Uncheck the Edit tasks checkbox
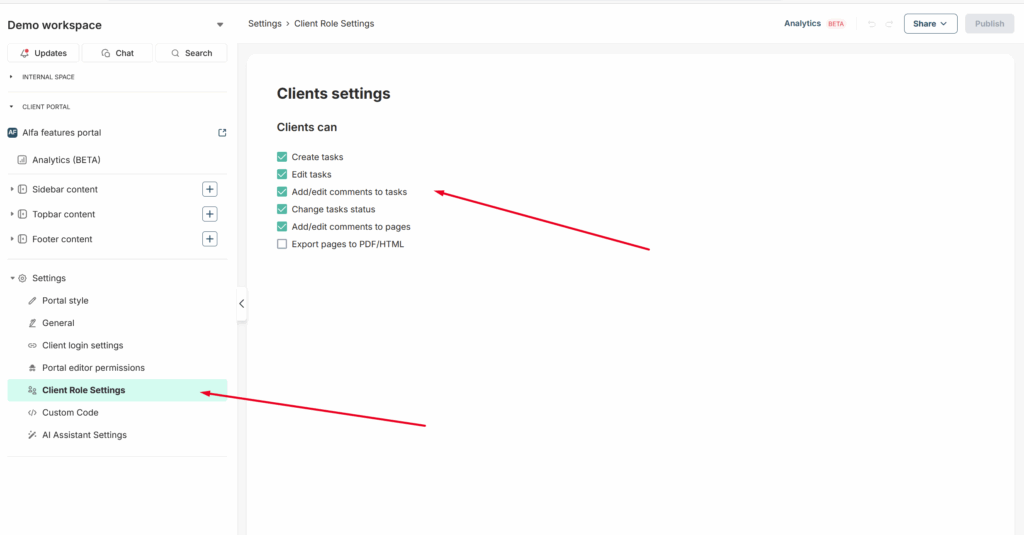The height and width of the screenshot is (535, 1024). (282, 174)
